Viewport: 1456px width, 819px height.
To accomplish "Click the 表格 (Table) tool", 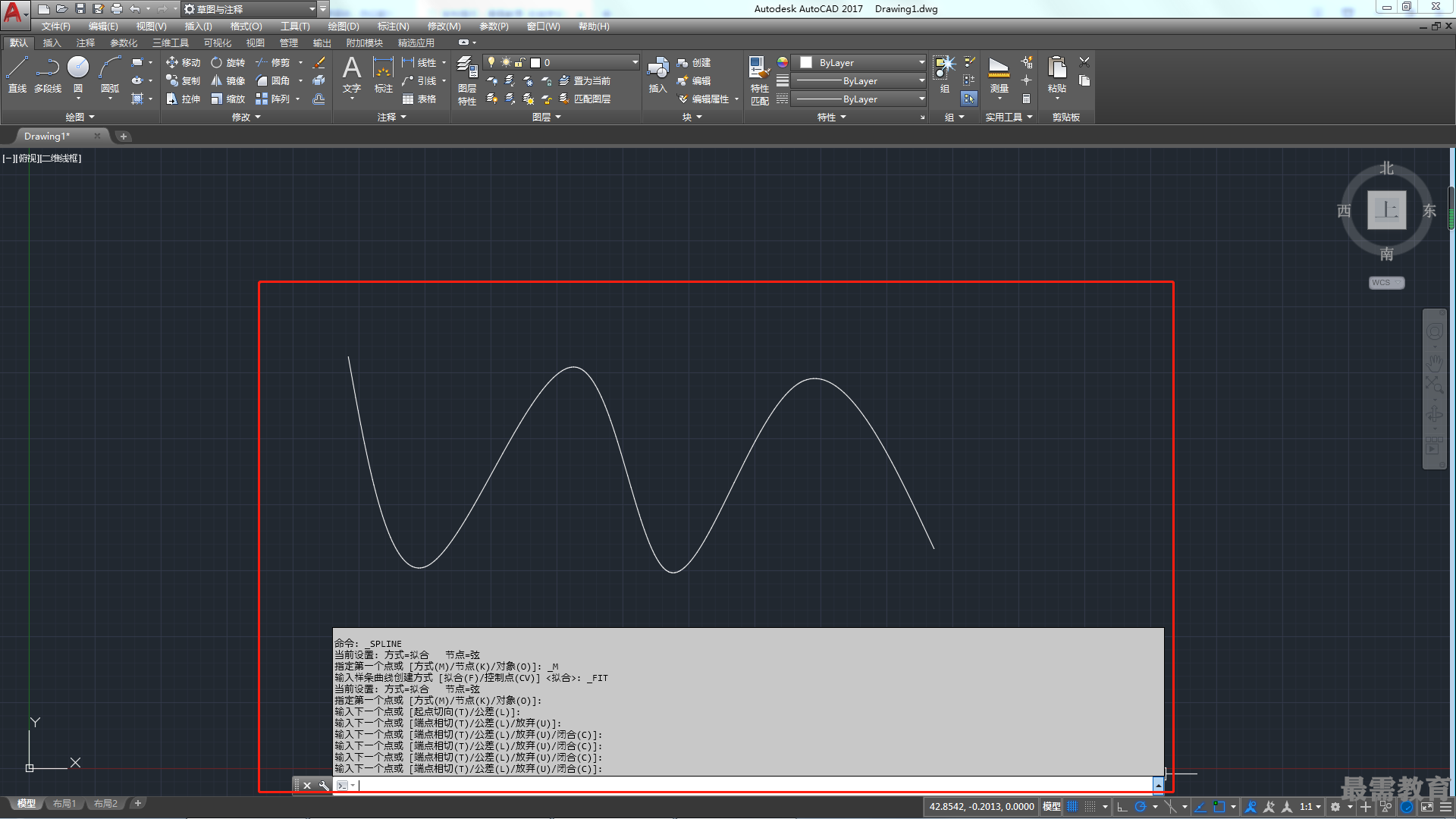I will (x=419, y=99).
